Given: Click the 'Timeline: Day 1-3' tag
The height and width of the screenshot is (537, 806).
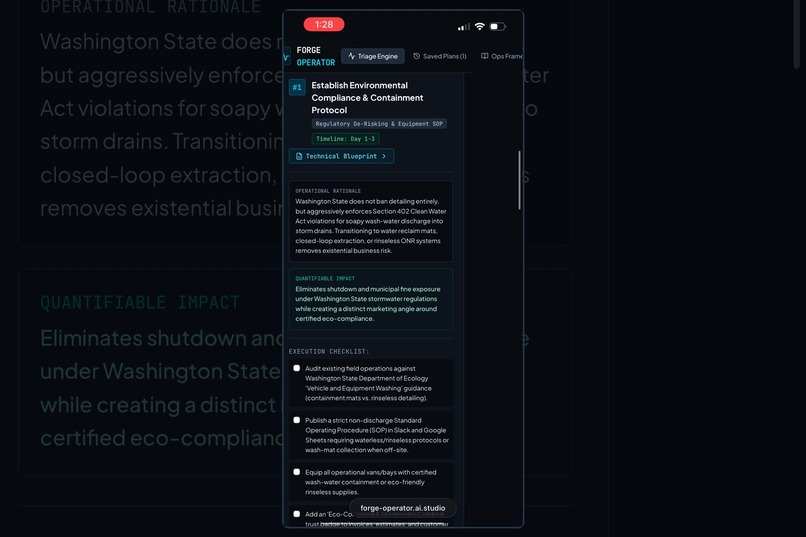Looking at the screenshot, I should pos(345,139).
